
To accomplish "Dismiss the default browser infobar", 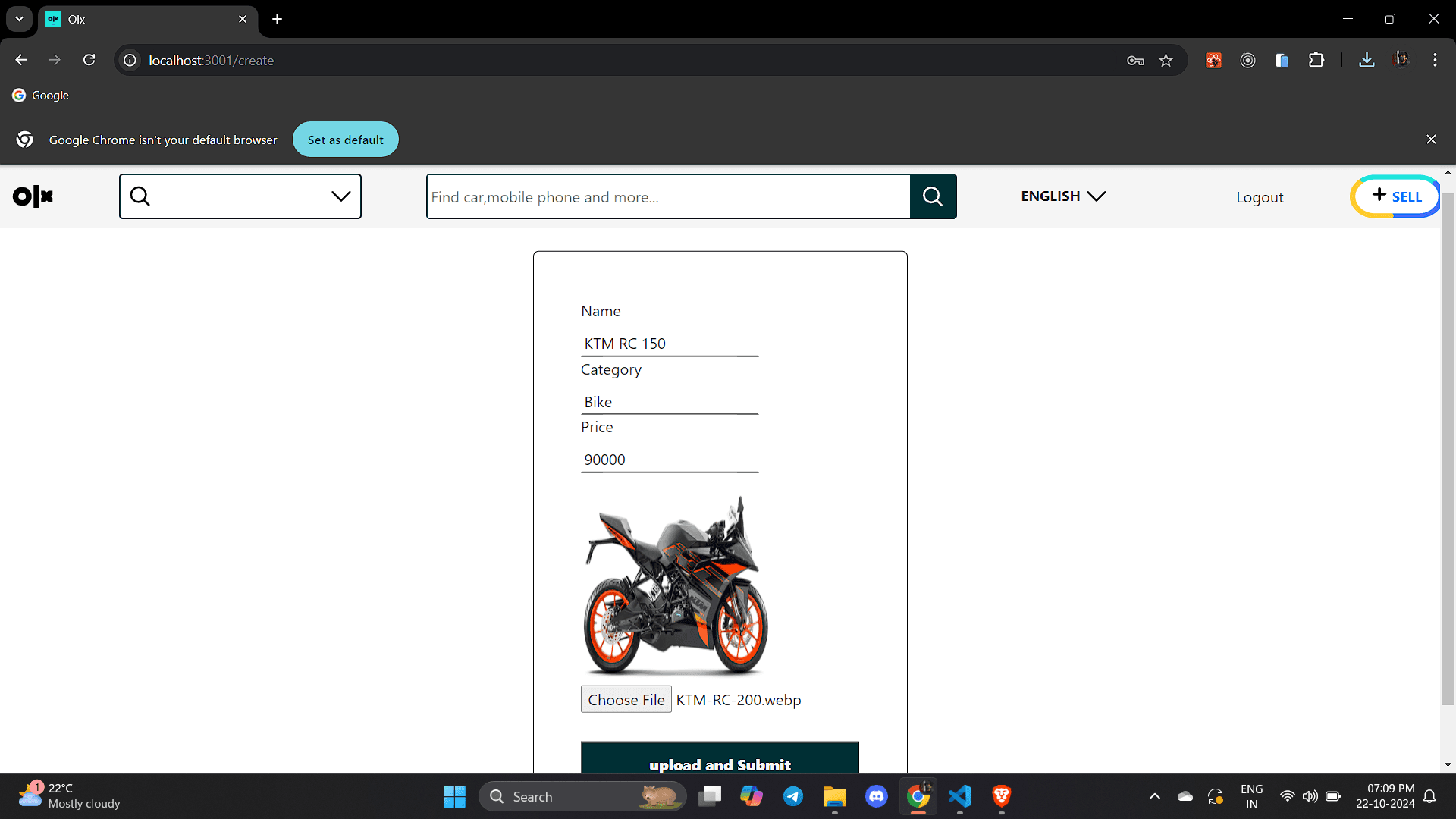I will pos(1431,140).
